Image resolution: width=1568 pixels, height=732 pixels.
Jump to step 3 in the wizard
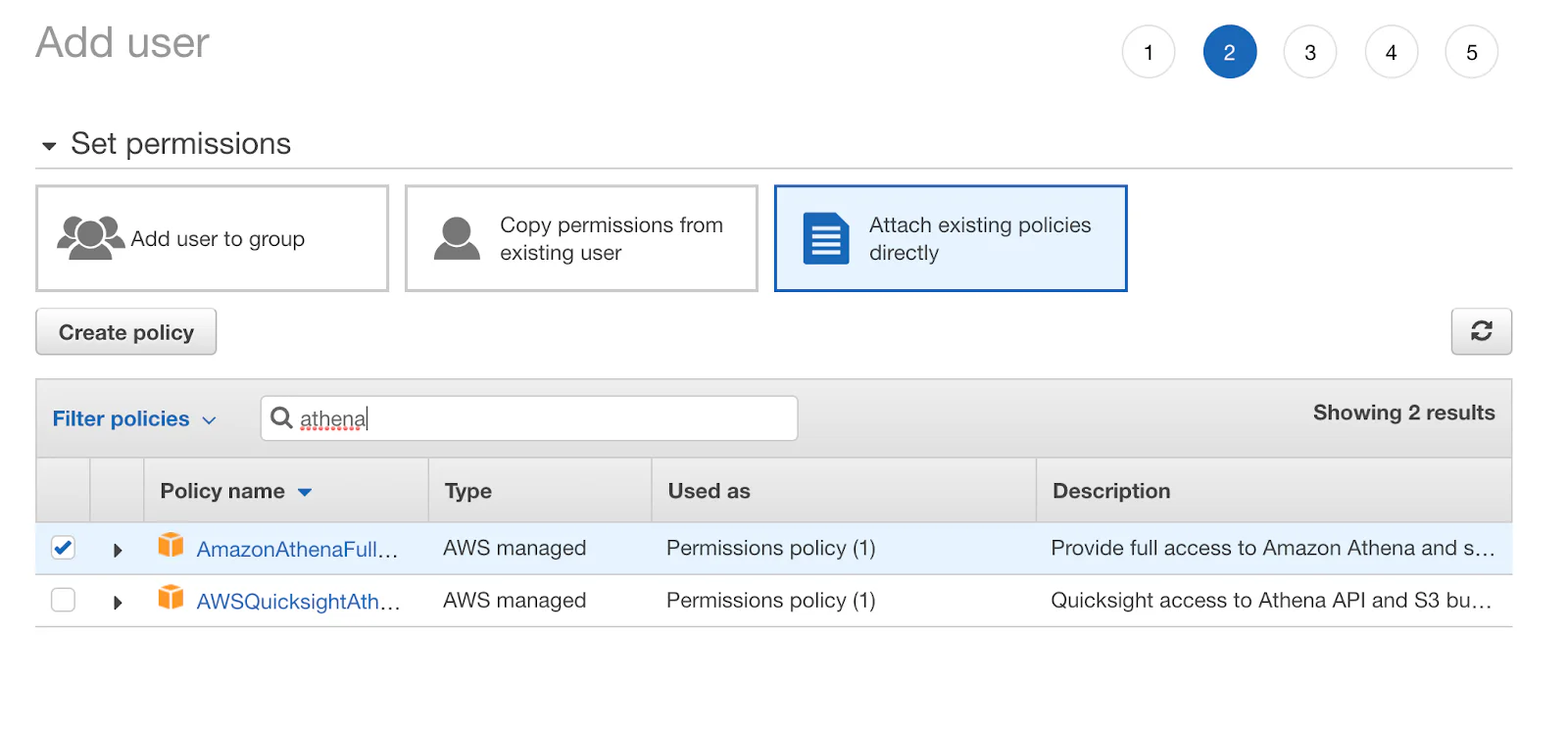point(1310,52)
